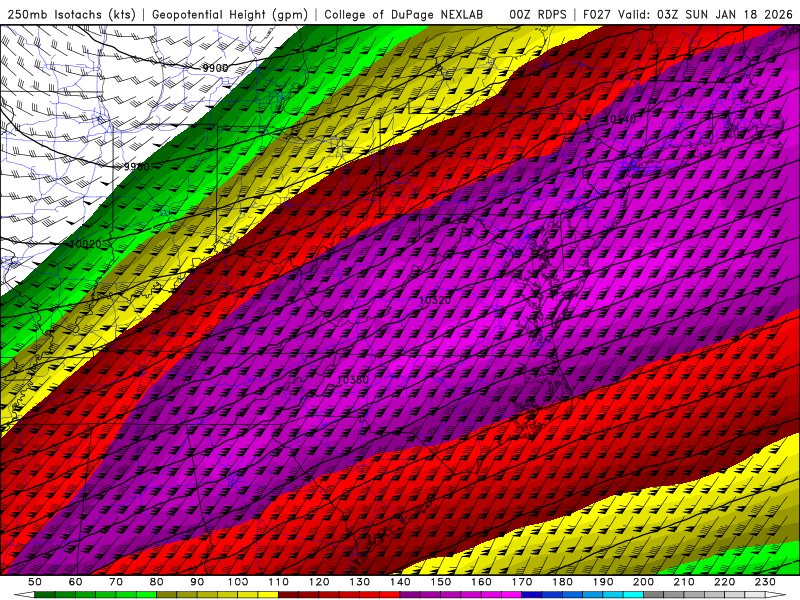The width and height of the screenshot is (800, 600).
Task: Click the 90 knot legend label
Action: (197, 582)
